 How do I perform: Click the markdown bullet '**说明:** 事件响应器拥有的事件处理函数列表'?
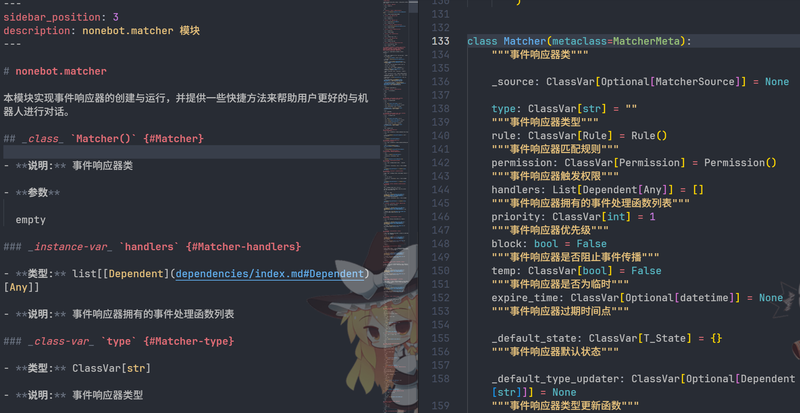118,314
